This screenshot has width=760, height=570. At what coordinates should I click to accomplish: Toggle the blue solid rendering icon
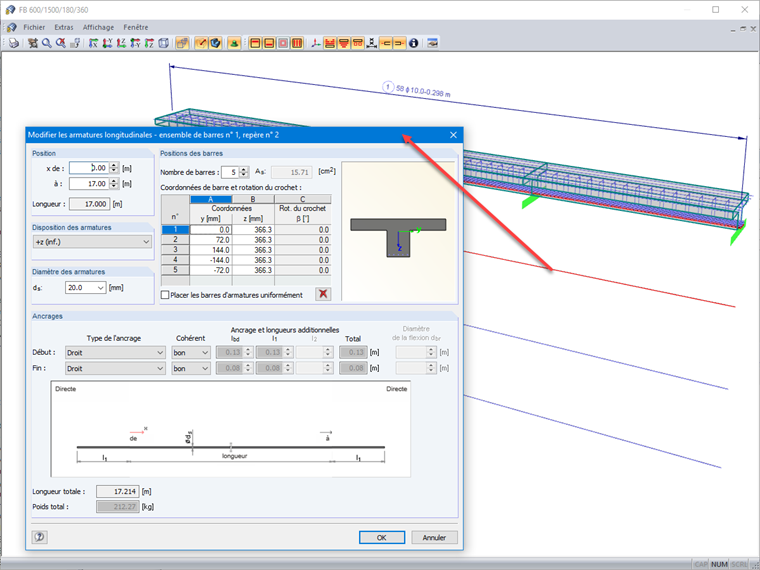[215, 43]
